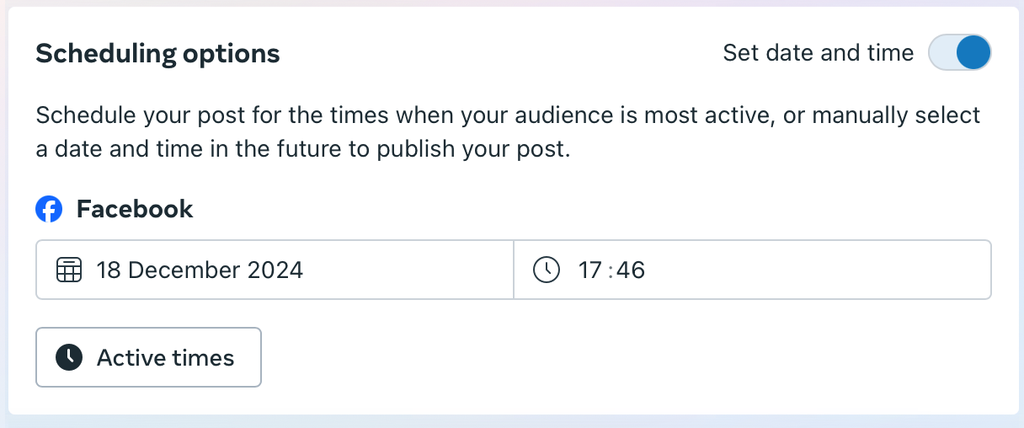The height and width of the screenshot is (428, 1024).
Task: Click the Facebook platform label
Action: [135, 210]
